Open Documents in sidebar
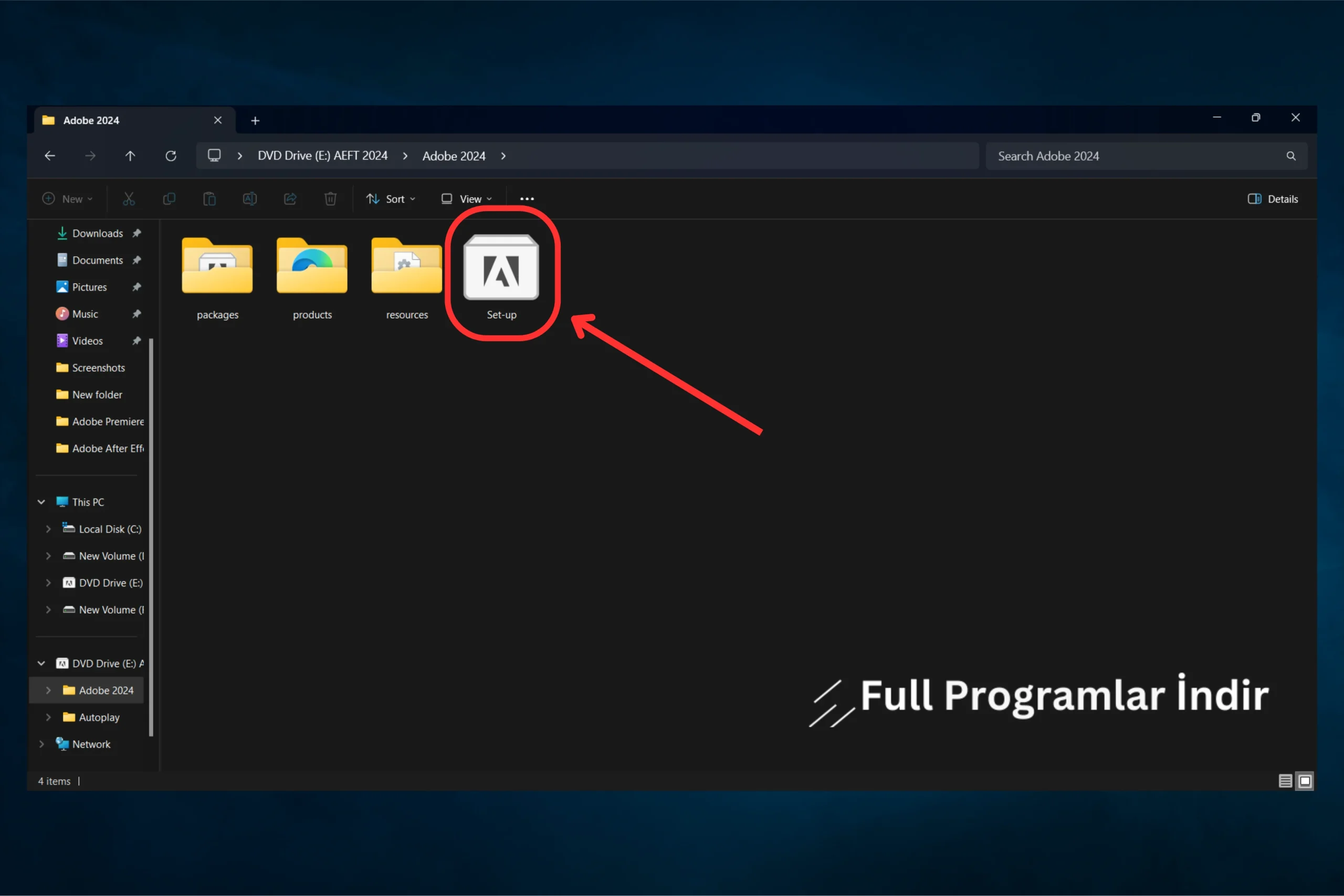This screenshot has width=1344, height=896. (90, 260)
